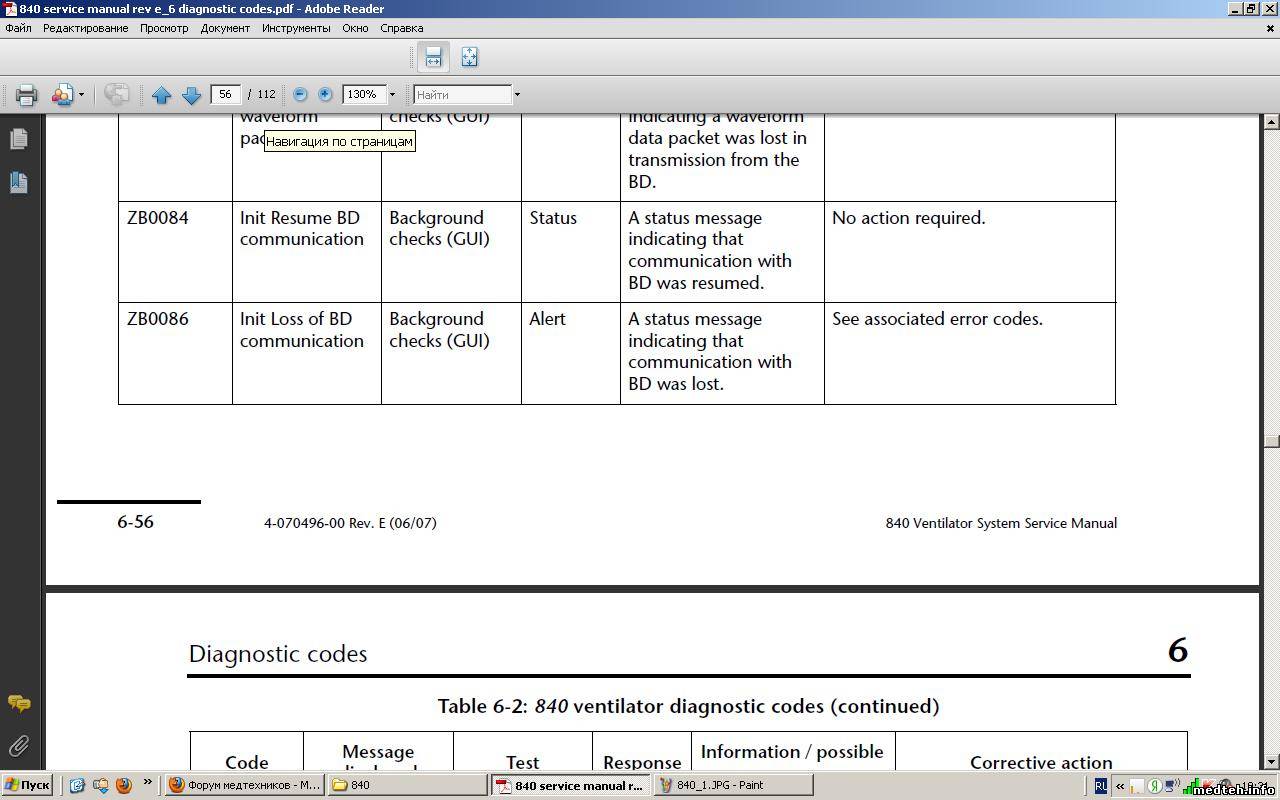
Task: Open the collaboration tool dropdown arrow
Action: (81, 95)
